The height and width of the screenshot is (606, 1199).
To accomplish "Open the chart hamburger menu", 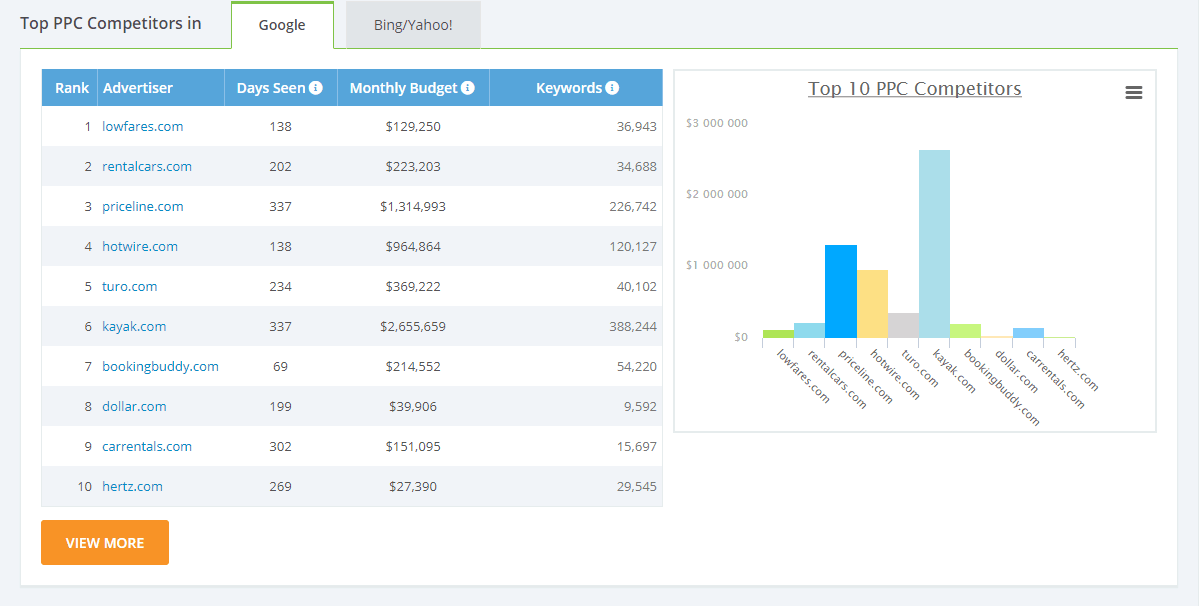I will click(x=1133, y=92).
